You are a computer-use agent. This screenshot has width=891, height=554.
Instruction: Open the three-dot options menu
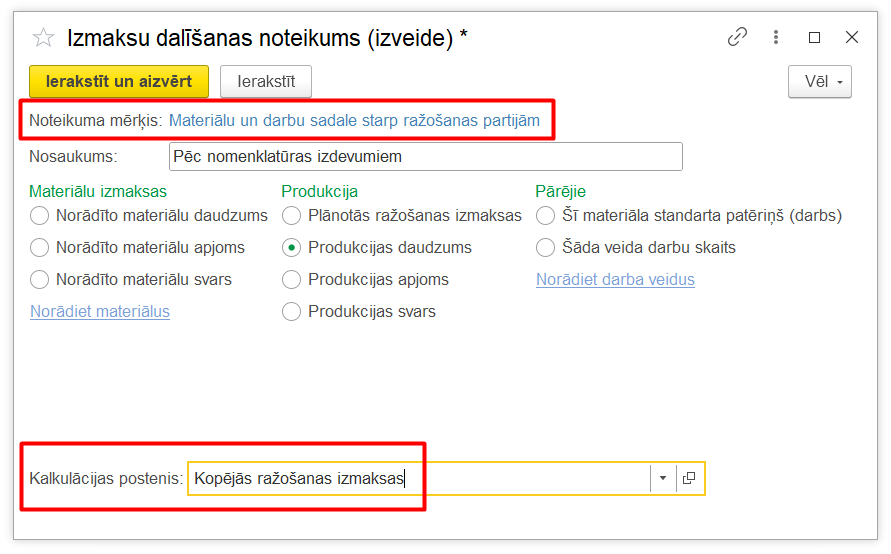click(x=776, y=38)
